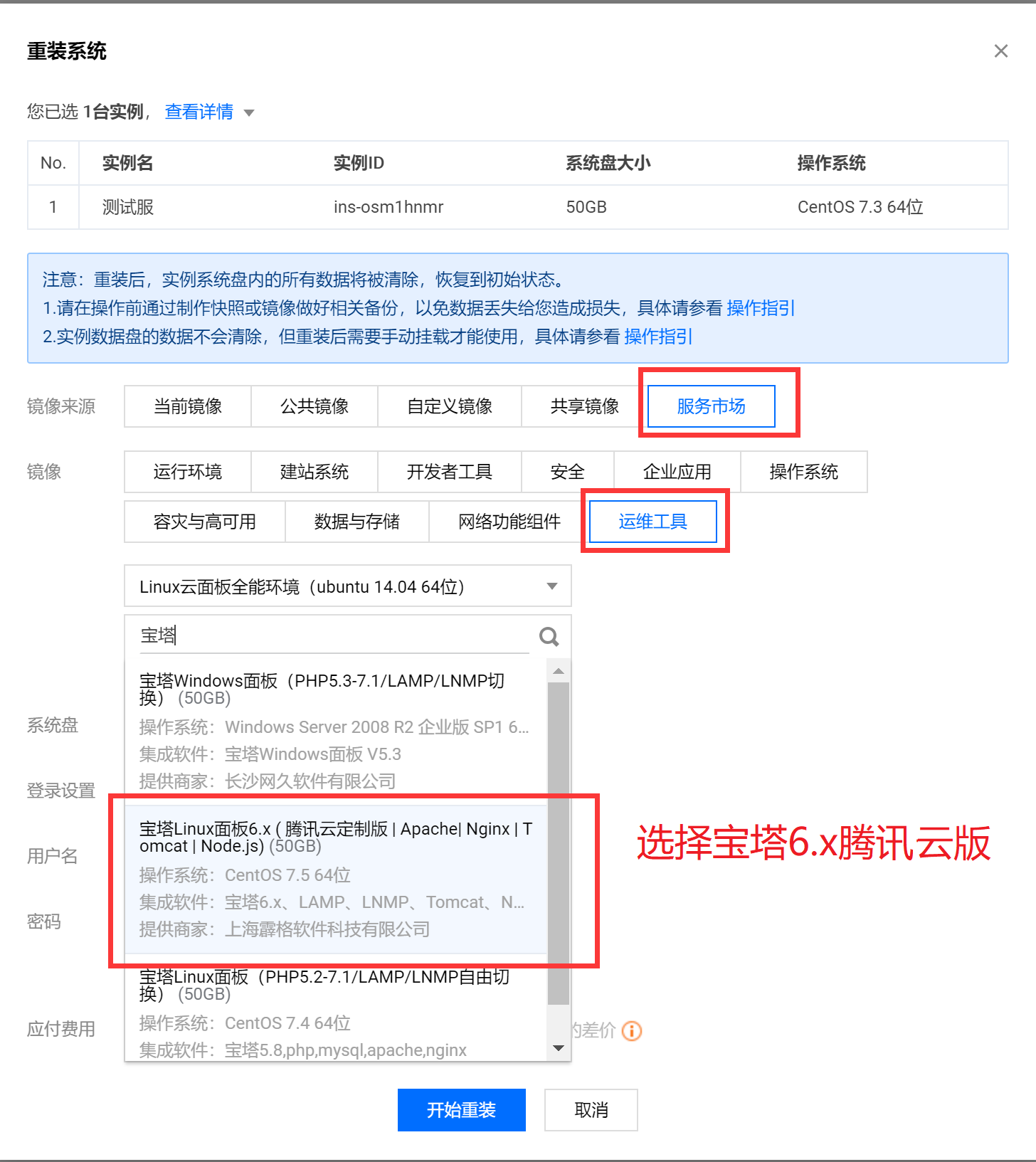Screen dimensions: 1036x1162
Task: Click instance name cell 测试服
Action: 128,207
